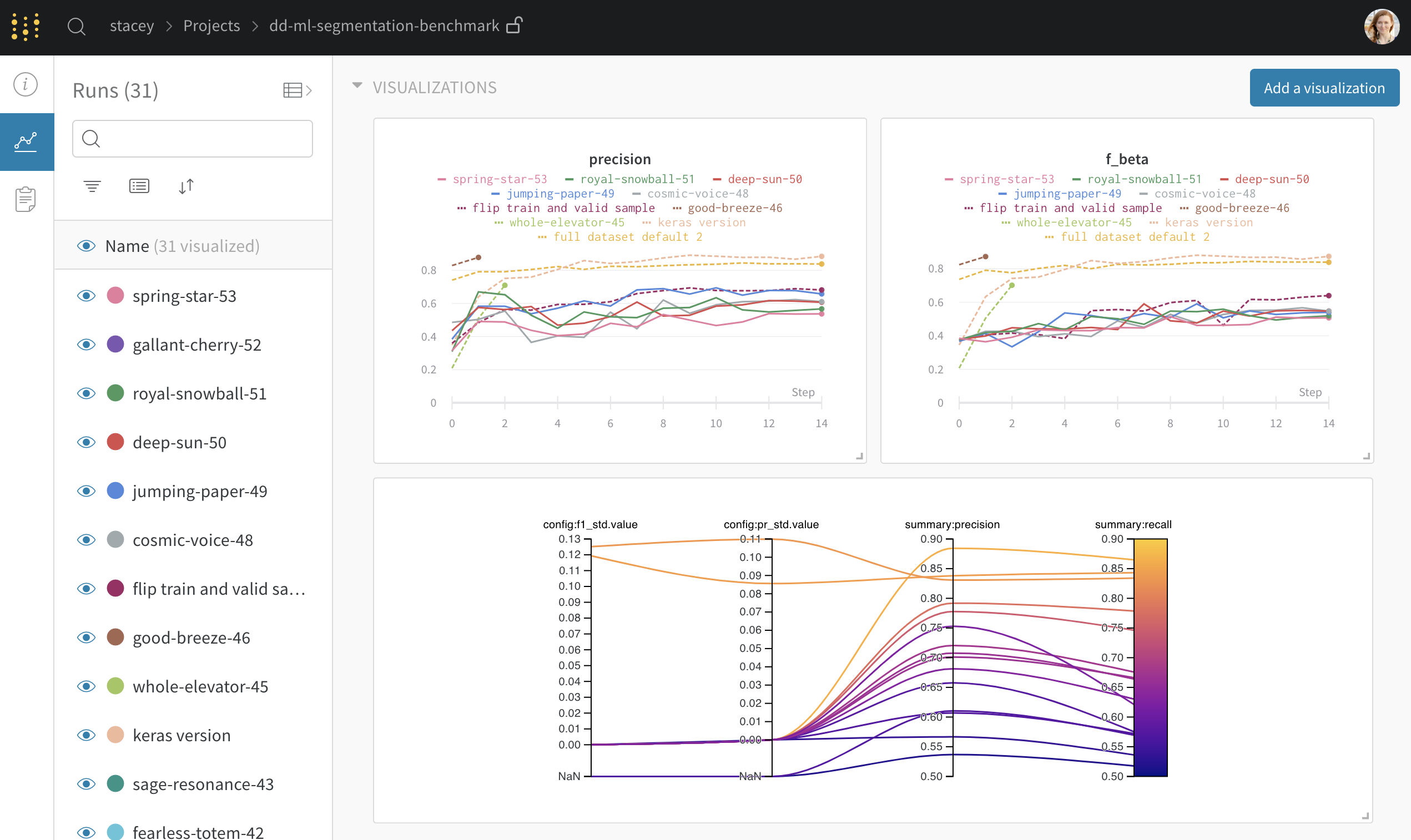
Task: Click the filter runs icon
Action: 92,186
